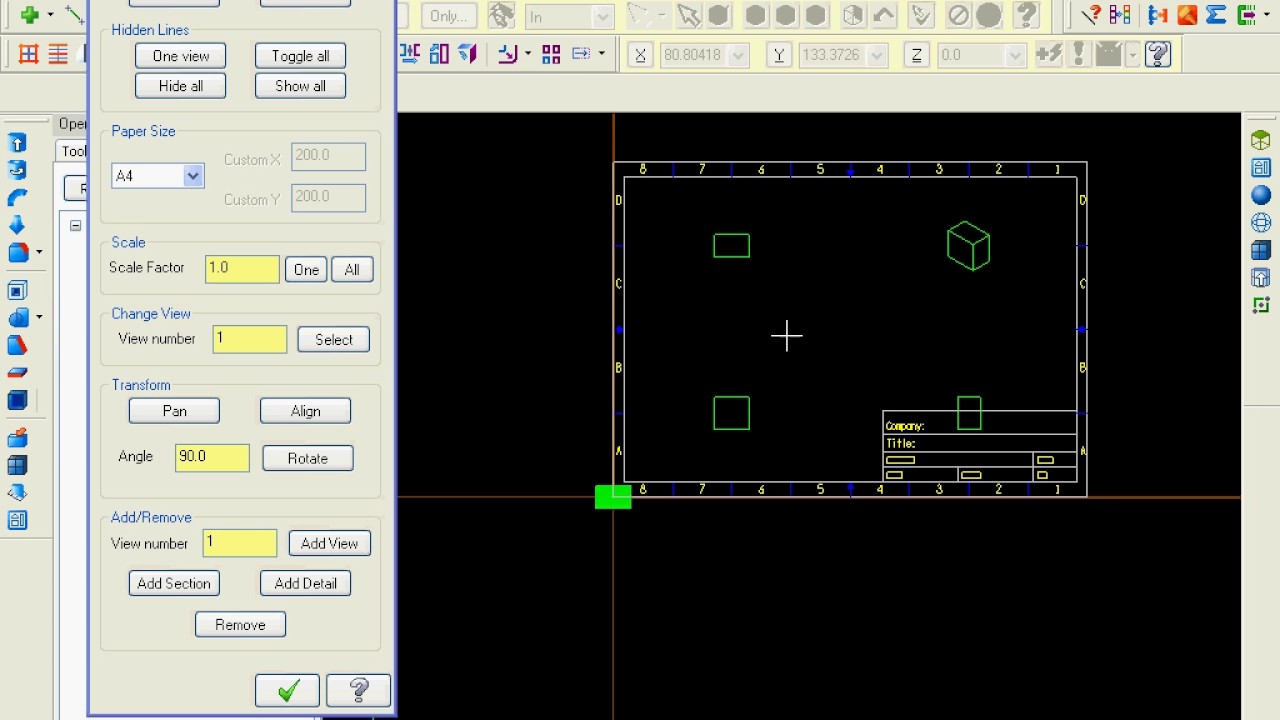Click the Hide all button
This screenshot has width=1280, height=720.
click(181, 86)
